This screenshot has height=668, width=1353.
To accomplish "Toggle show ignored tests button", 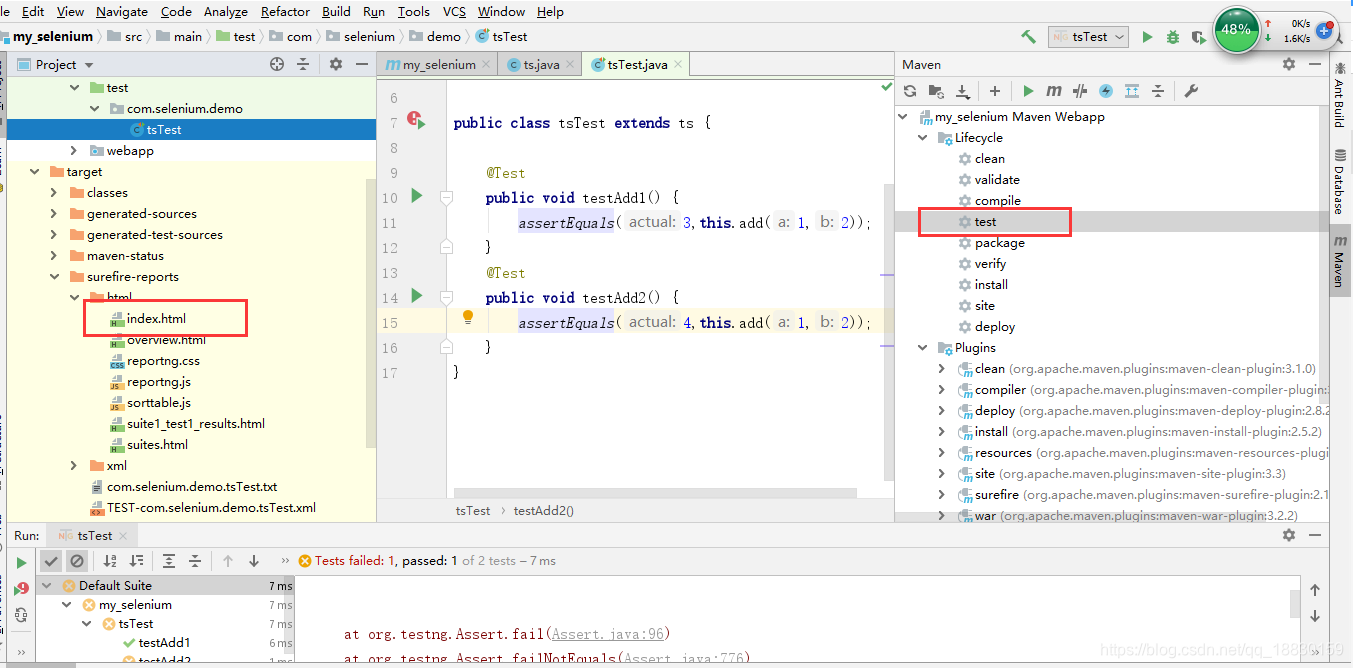I will pos(77,561).
